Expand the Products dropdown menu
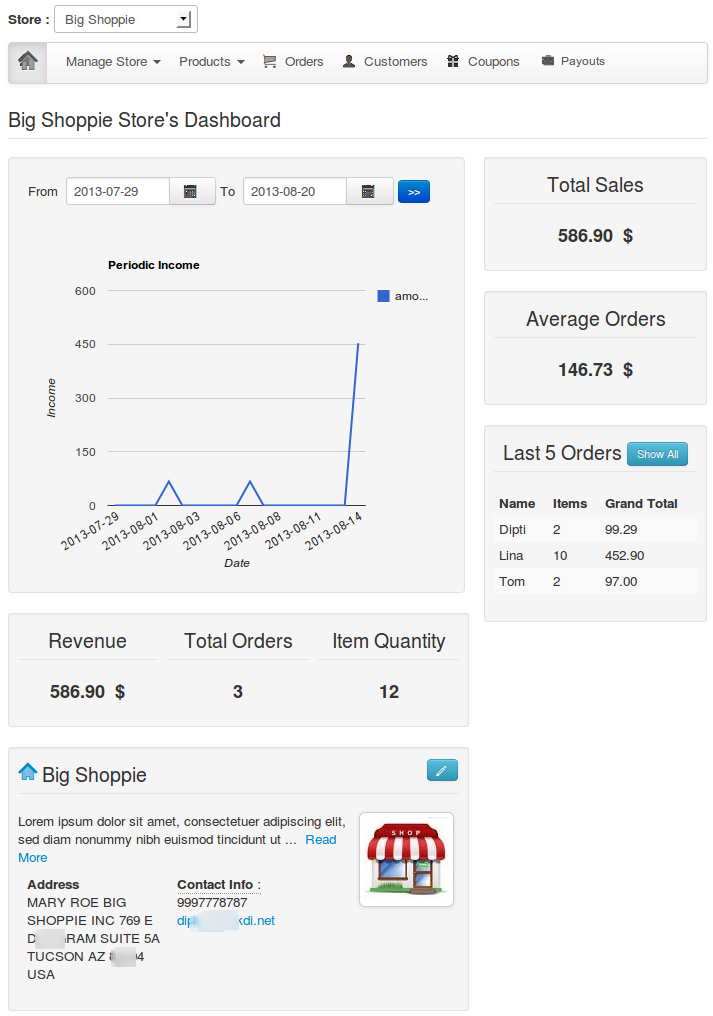Image resolution: width=713 pixels, height=1016 pixels. [211, 62]
